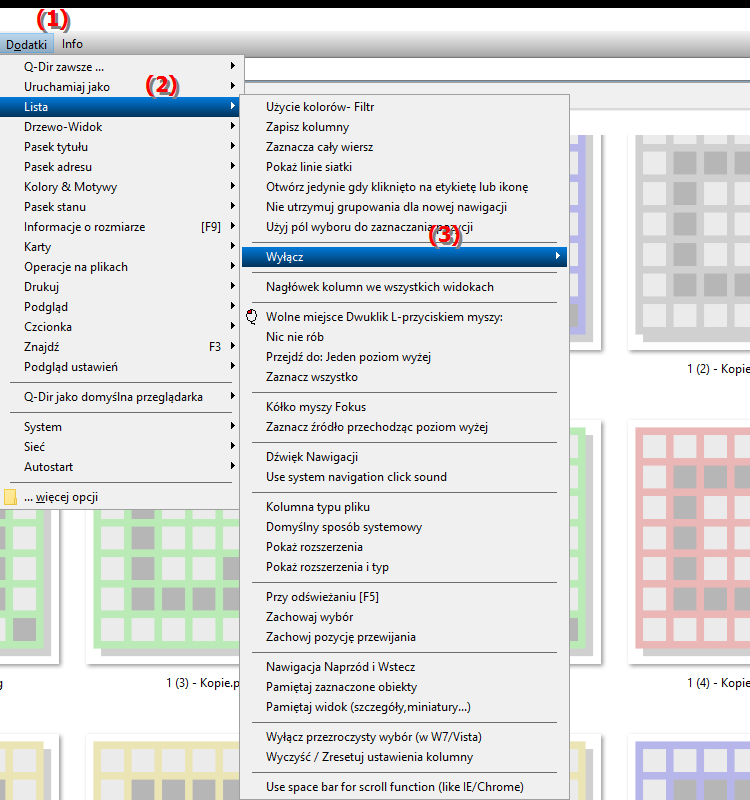Select Pokaż rozszerzenia i typ option
Viewport: 750px width, 800px height.
pos(405,567)
